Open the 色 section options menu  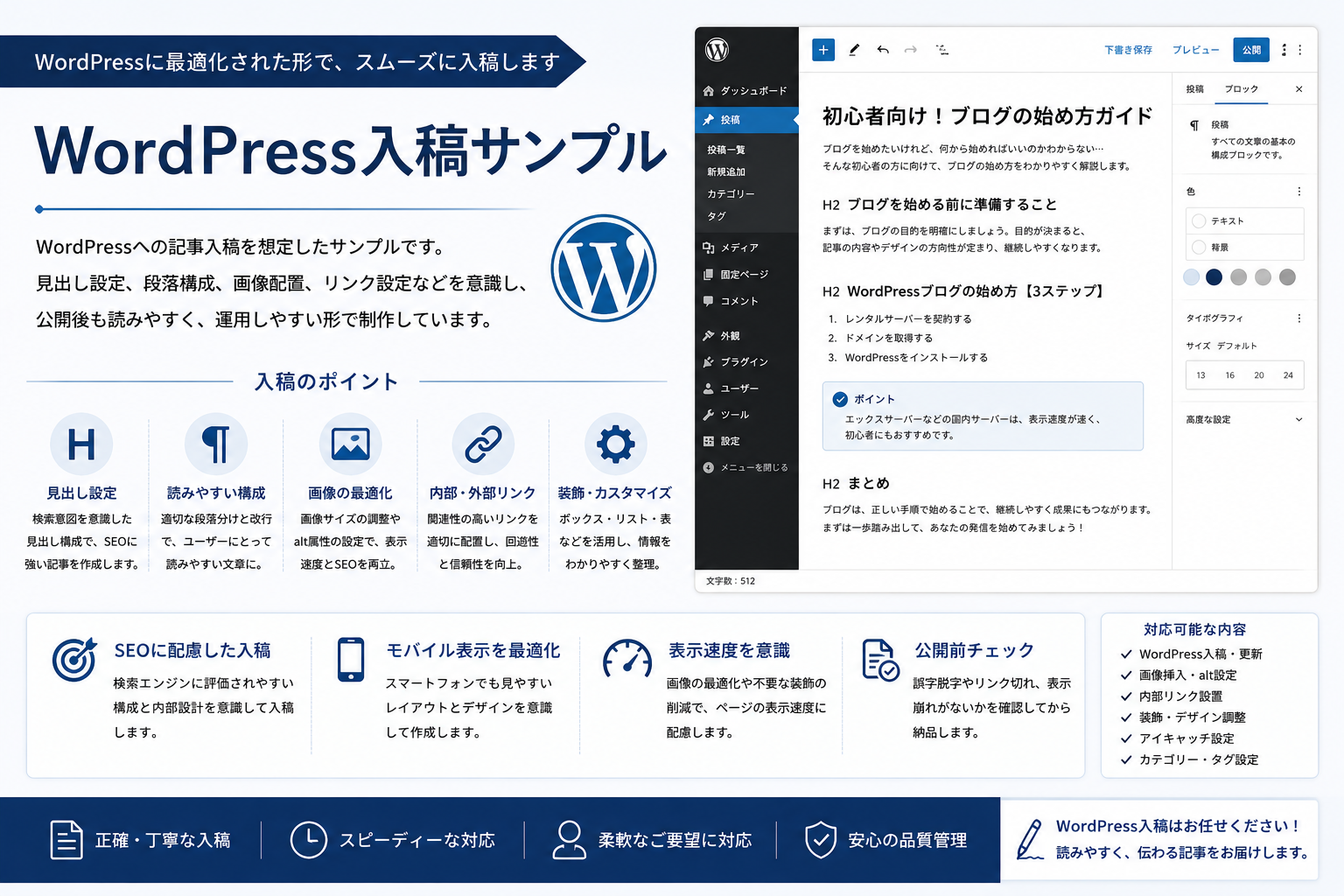click(1298, 192)
